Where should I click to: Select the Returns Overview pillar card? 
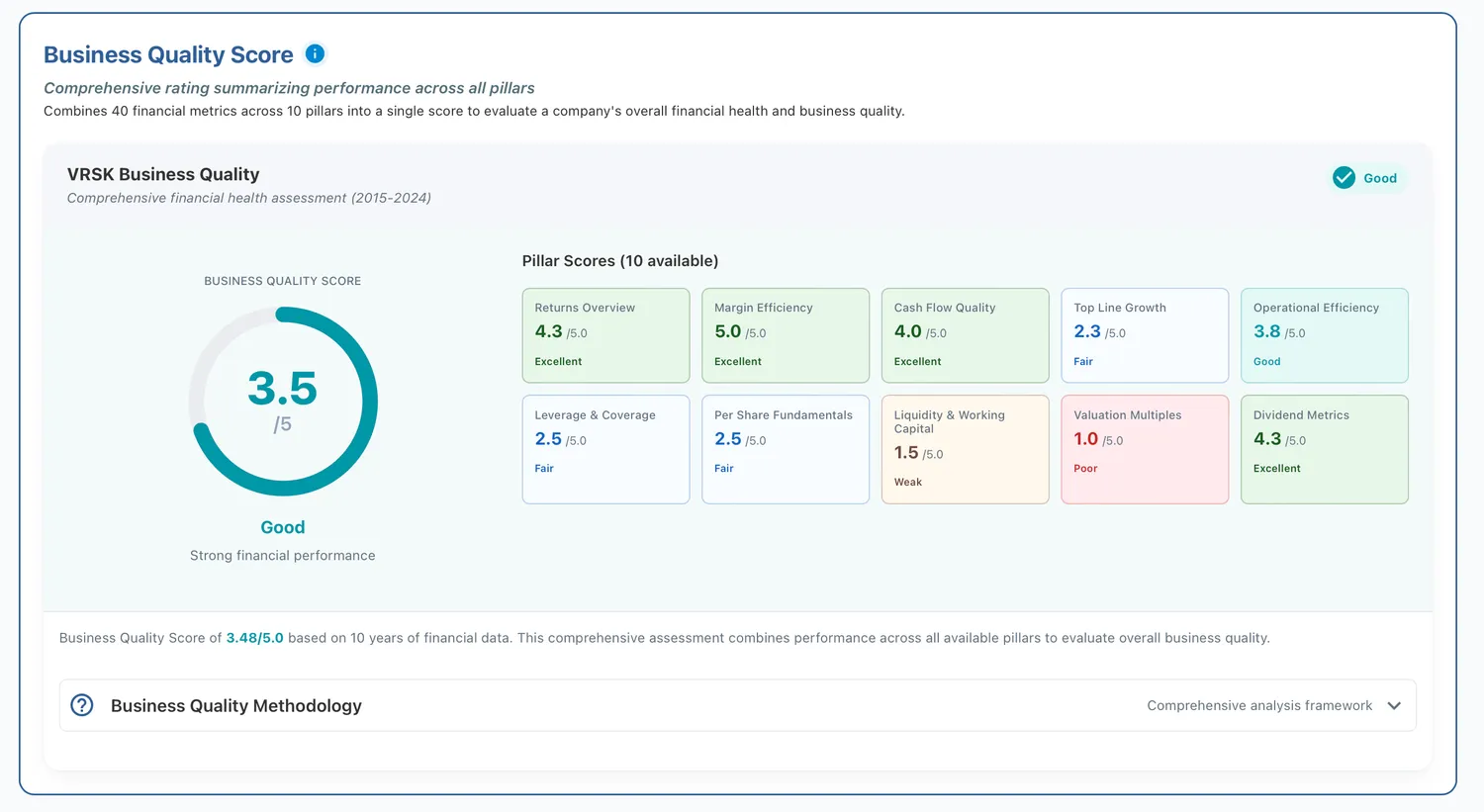pyautogui.click(x=605, y=335)
